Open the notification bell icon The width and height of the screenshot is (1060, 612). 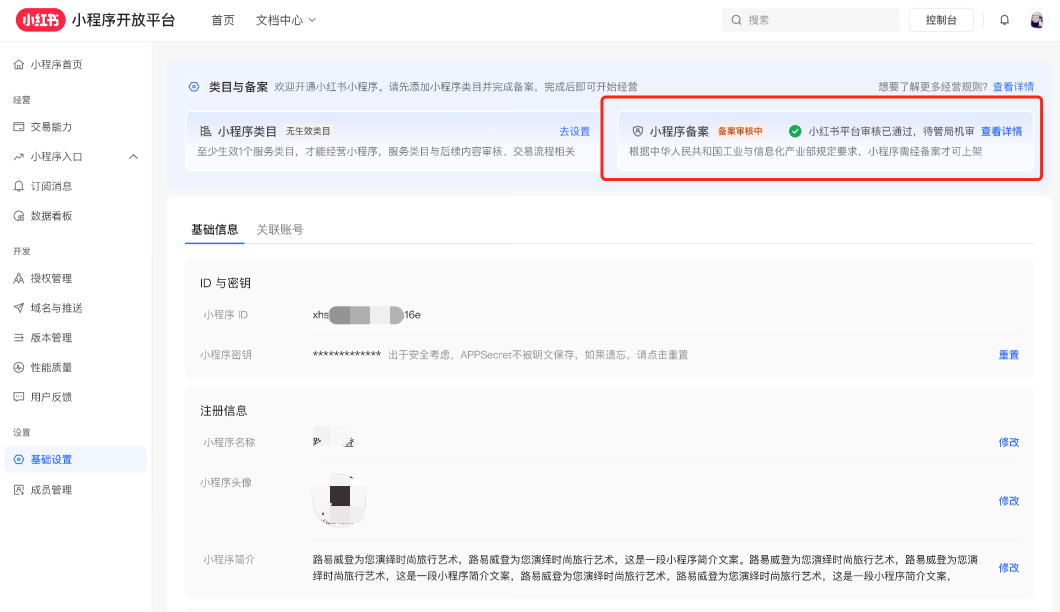[1004, 20]
